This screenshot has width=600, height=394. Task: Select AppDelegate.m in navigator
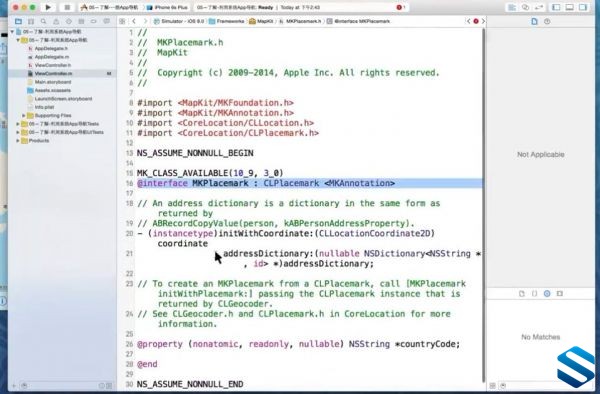point(52,57)
